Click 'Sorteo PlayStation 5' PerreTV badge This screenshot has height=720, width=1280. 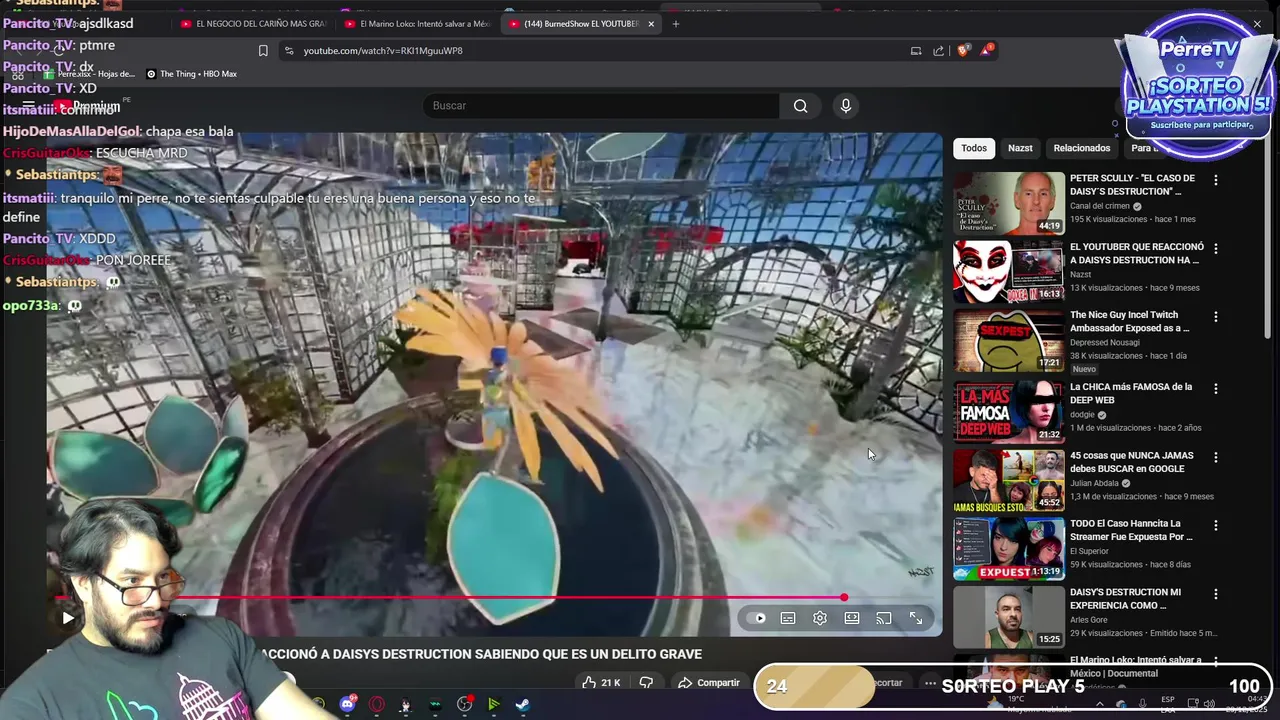(1197, 87)
